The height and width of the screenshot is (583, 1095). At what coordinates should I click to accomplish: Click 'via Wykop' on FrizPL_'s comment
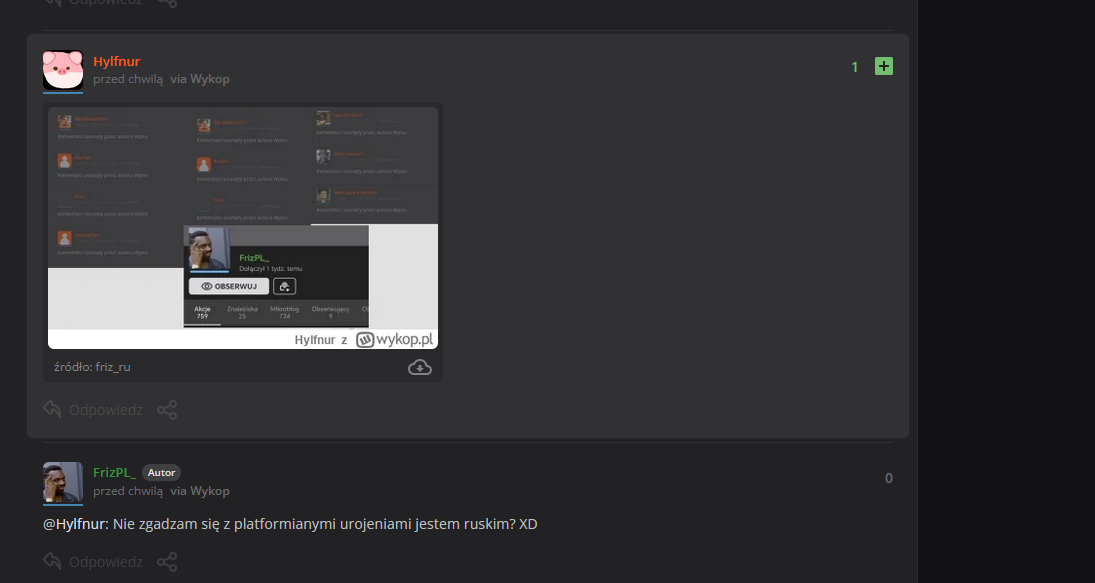tap(200, 491)
